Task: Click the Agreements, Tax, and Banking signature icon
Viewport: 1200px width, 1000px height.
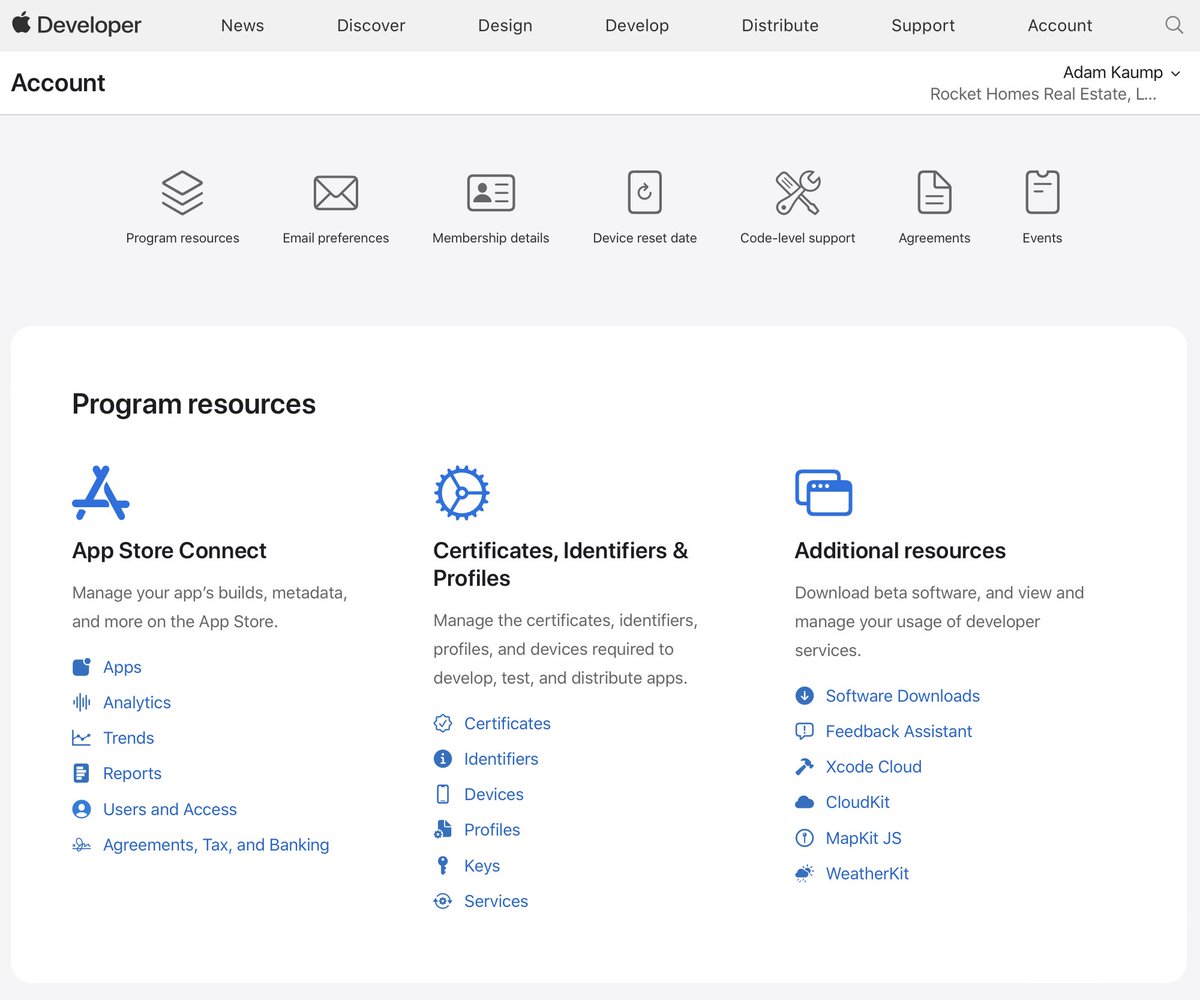Action: (x=82, y=845)
